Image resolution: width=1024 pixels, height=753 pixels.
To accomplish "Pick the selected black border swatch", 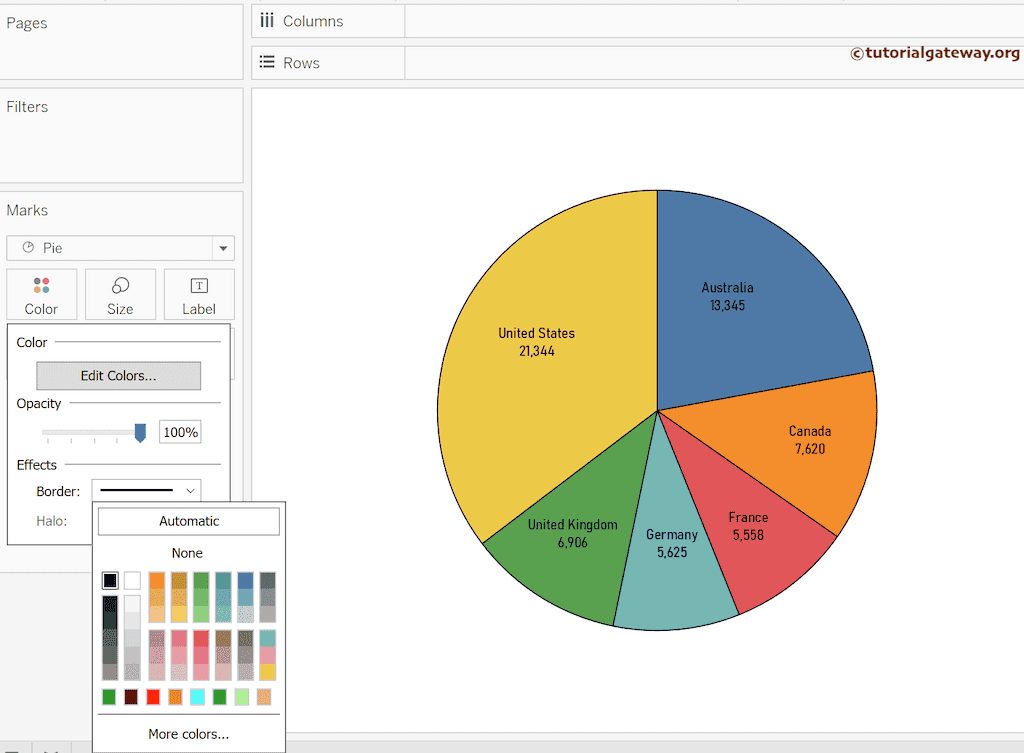I will click(110, 580).
